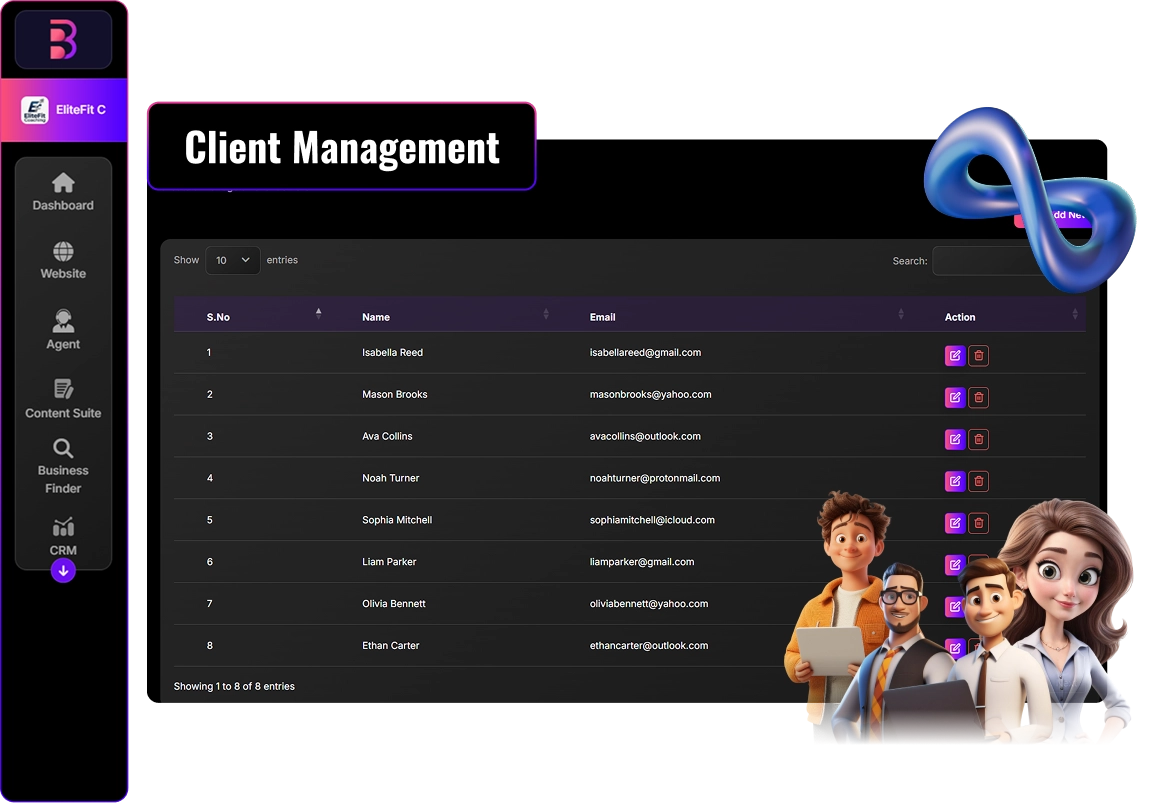This screenshot has height=803, width=1170.
Task: Click delete icon for Noah Turner
Action: pos(978,482)
